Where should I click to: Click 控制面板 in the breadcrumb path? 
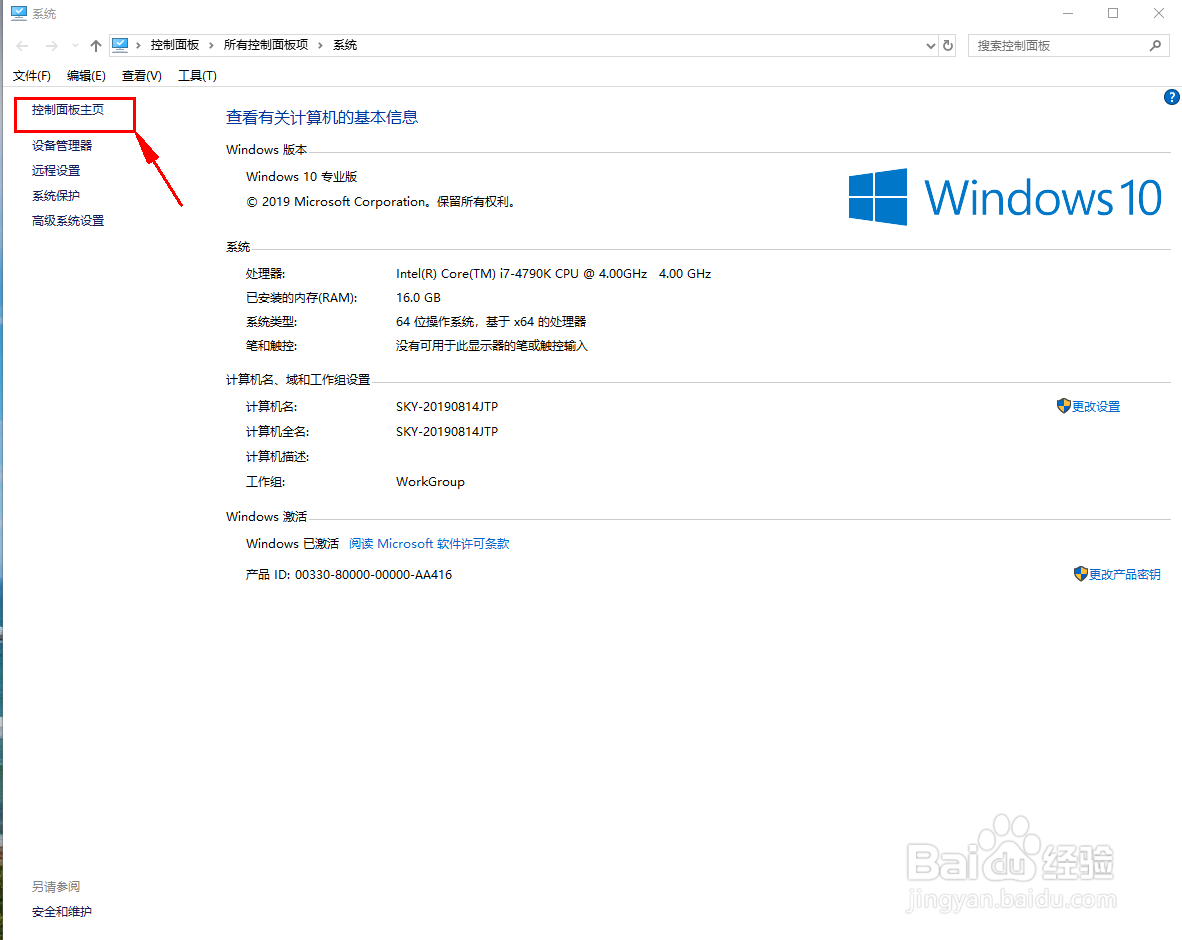[x=175, y=45]
